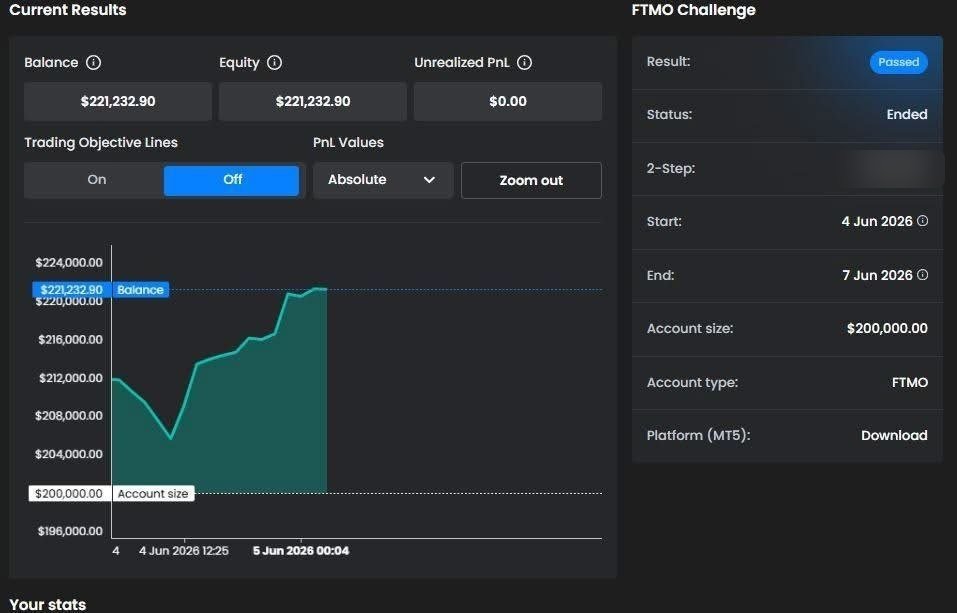Open the Absolute PnL Values dropdown
This screenshot has width=957, height=613.
pos(383,180)
